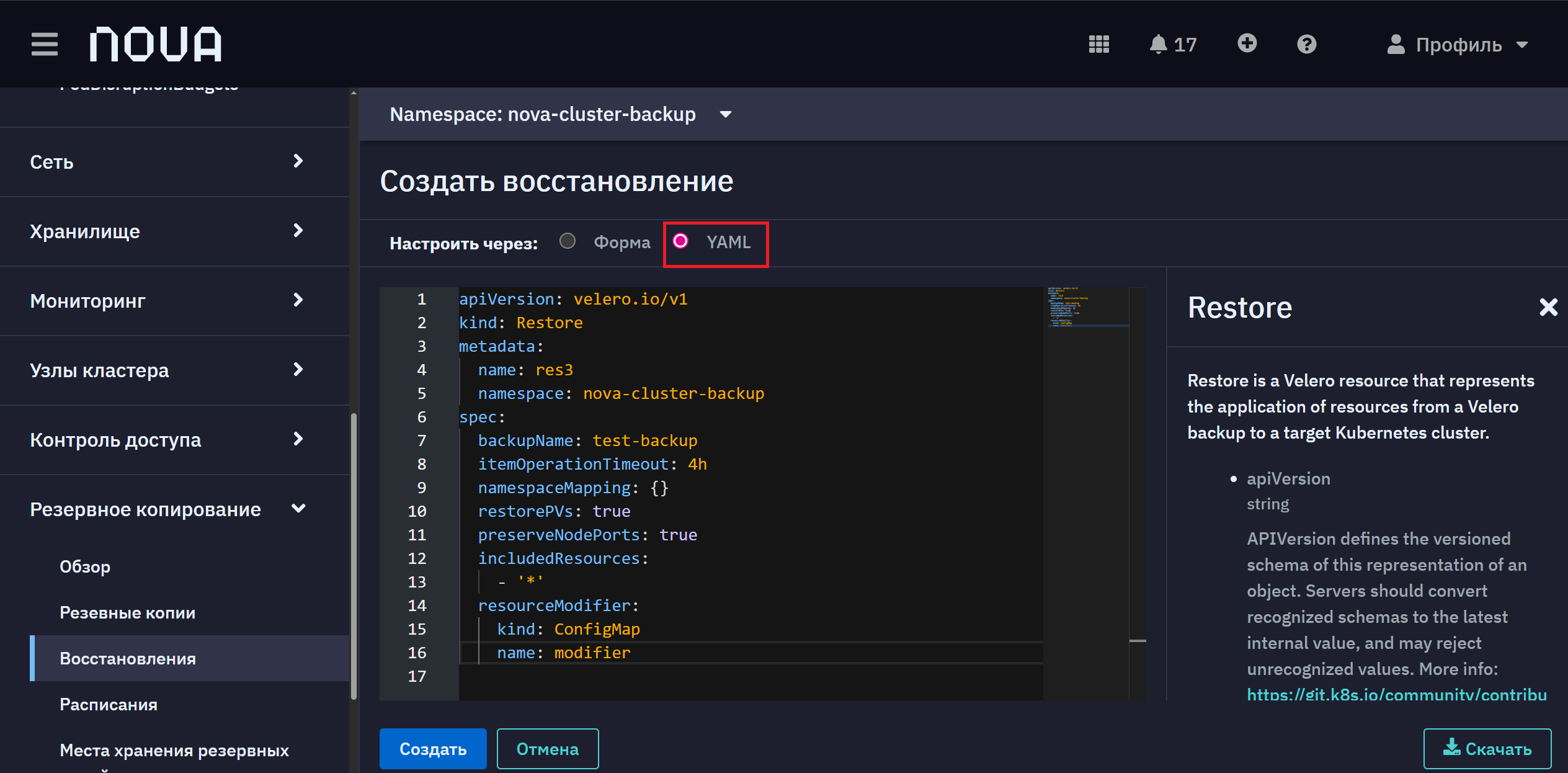The image size is (1568, 773).
Task: Click the Nova logo
Action: point(156,44)
